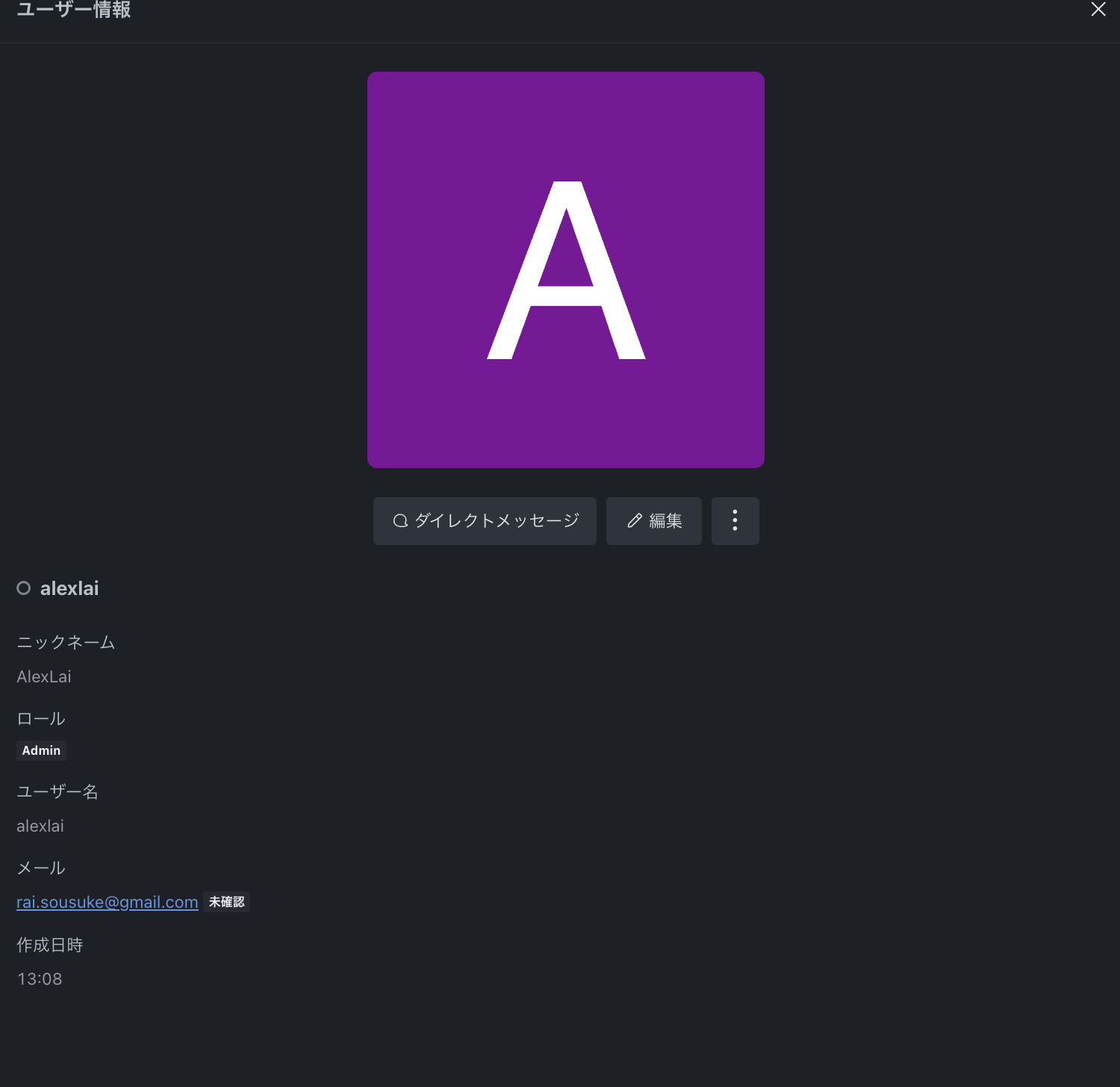
Task: Click the purple A avatar image
Action: pyautogui.click(x=566, y=270)
